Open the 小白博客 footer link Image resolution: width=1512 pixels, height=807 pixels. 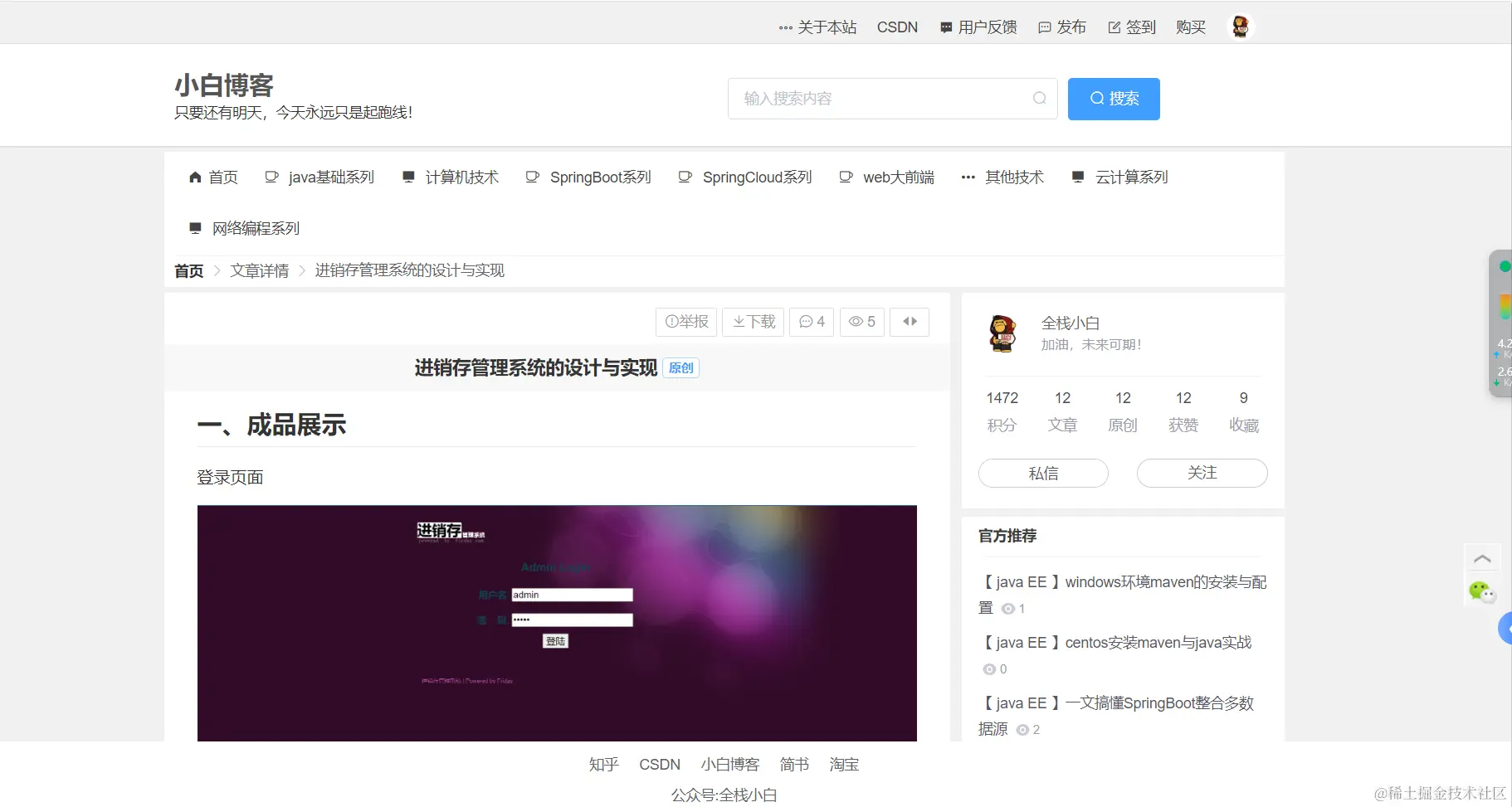coord(730,765)
